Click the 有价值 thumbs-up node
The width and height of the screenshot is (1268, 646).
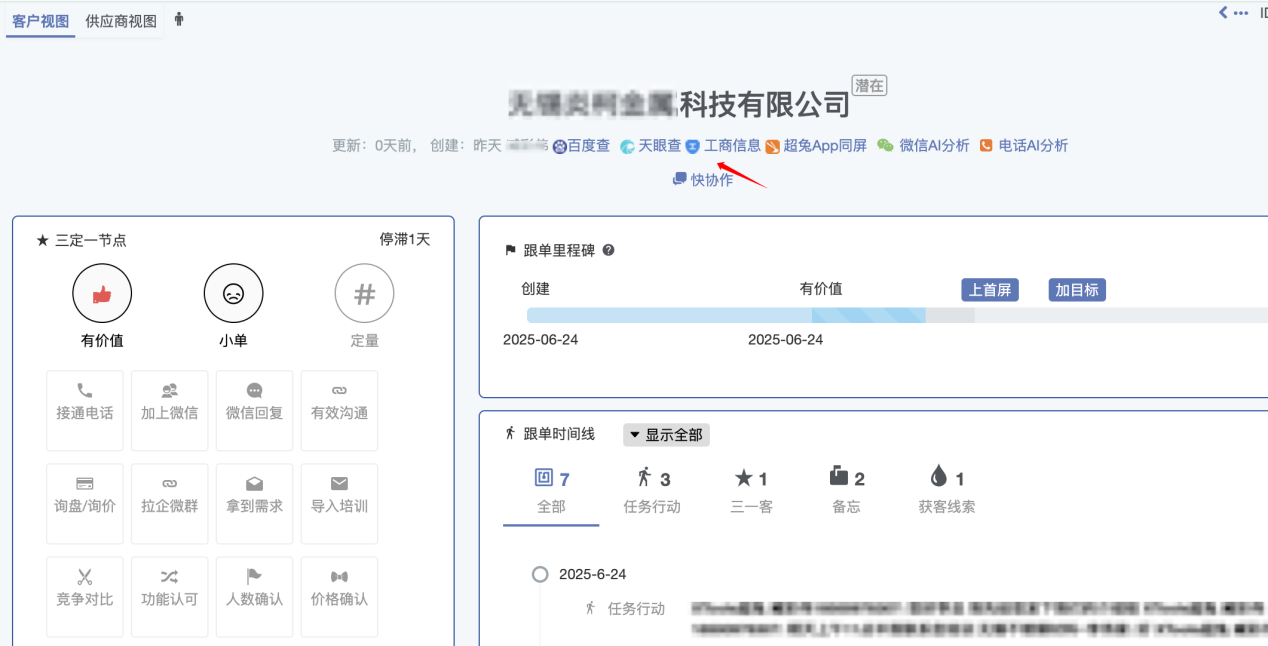click(102, 294)
